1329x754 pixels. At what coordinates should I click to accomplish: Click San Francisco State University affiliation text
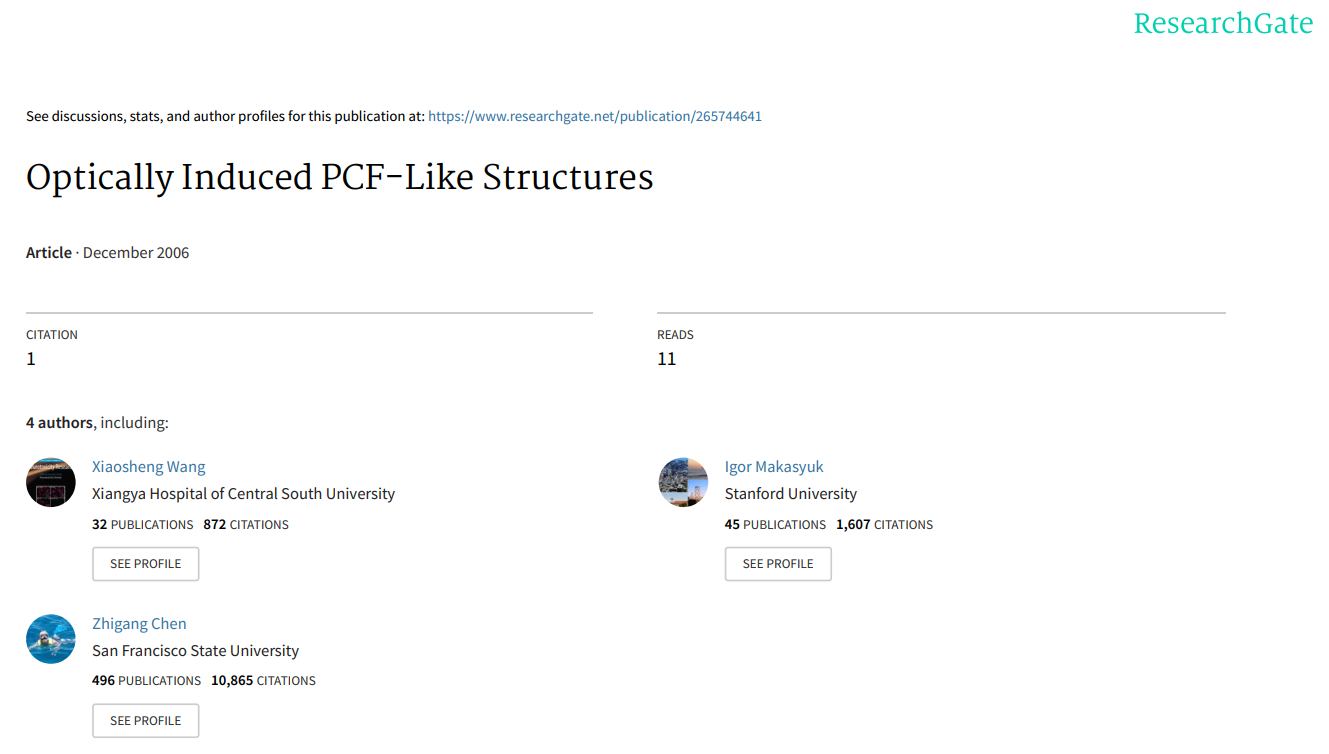[x=195, y=651]
